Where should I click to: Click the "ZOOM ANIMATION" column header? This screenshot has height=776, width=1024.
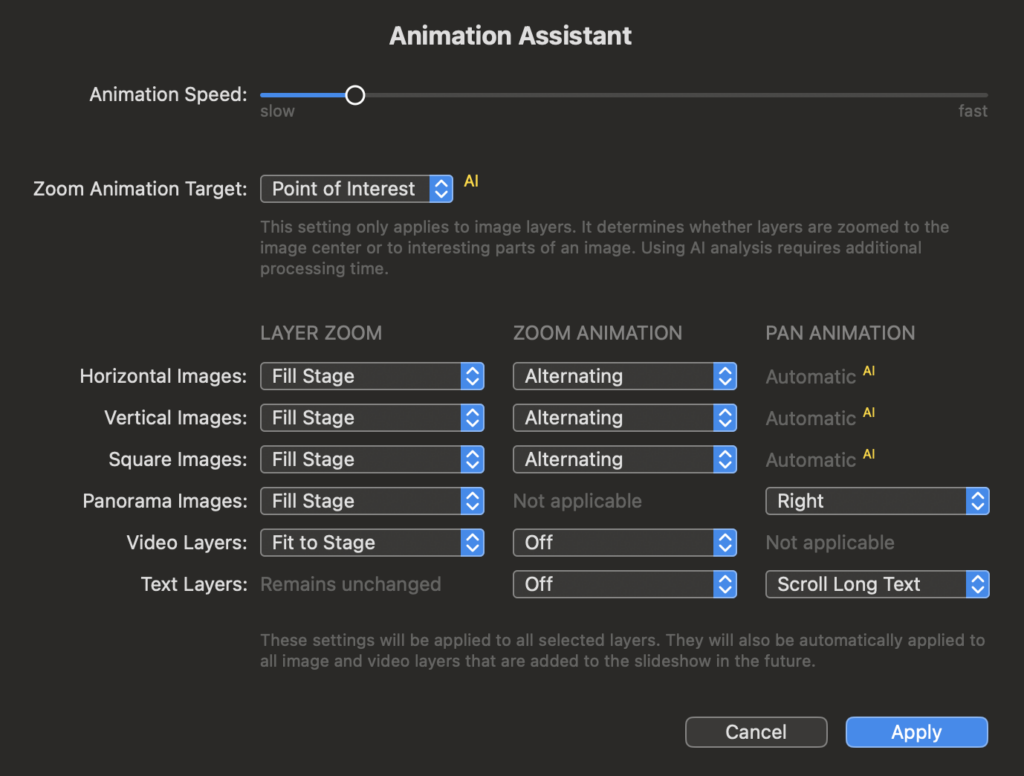point(598,333)
